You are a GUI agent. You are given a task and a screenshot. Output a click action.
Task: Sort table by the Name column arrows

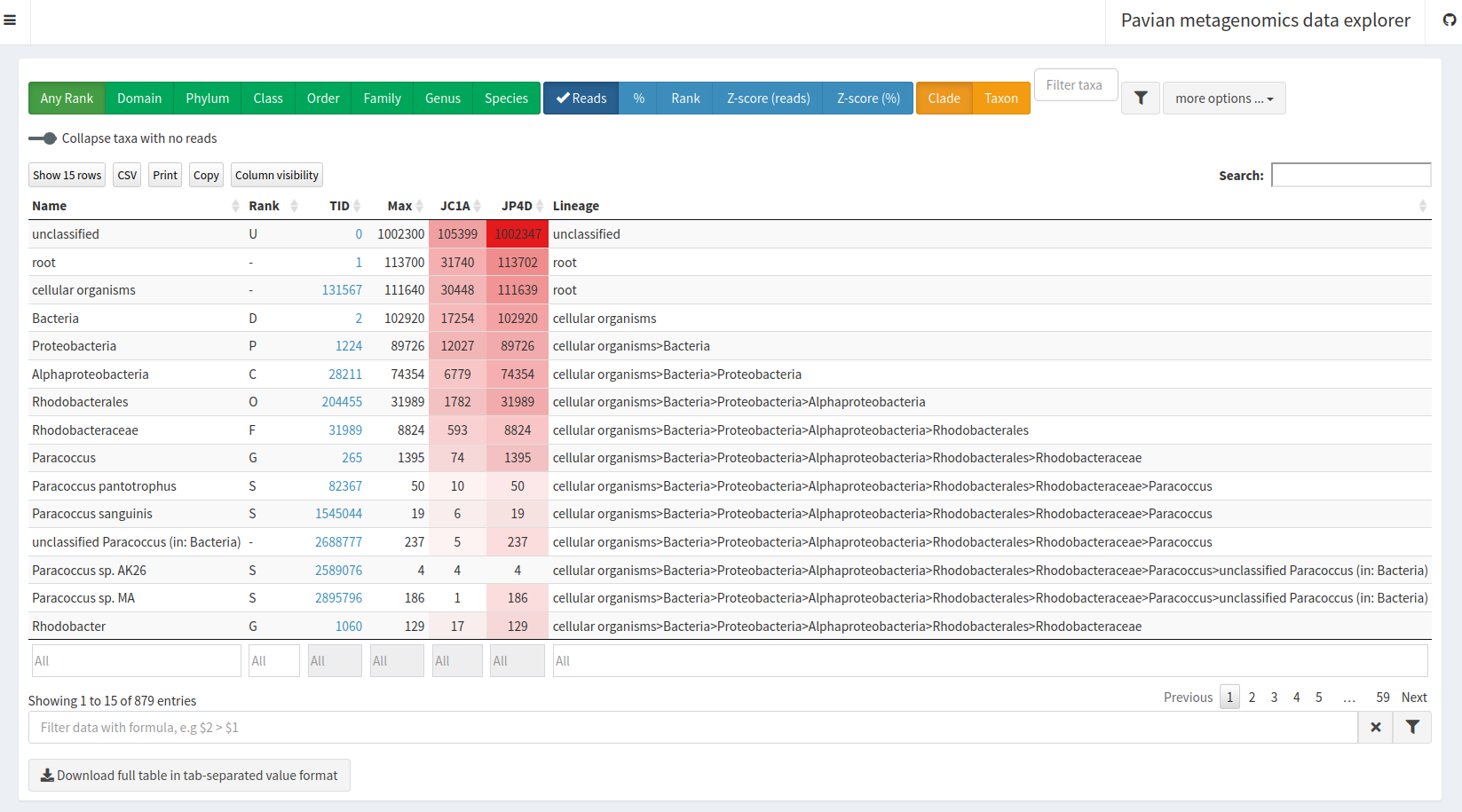coord(235,206)
